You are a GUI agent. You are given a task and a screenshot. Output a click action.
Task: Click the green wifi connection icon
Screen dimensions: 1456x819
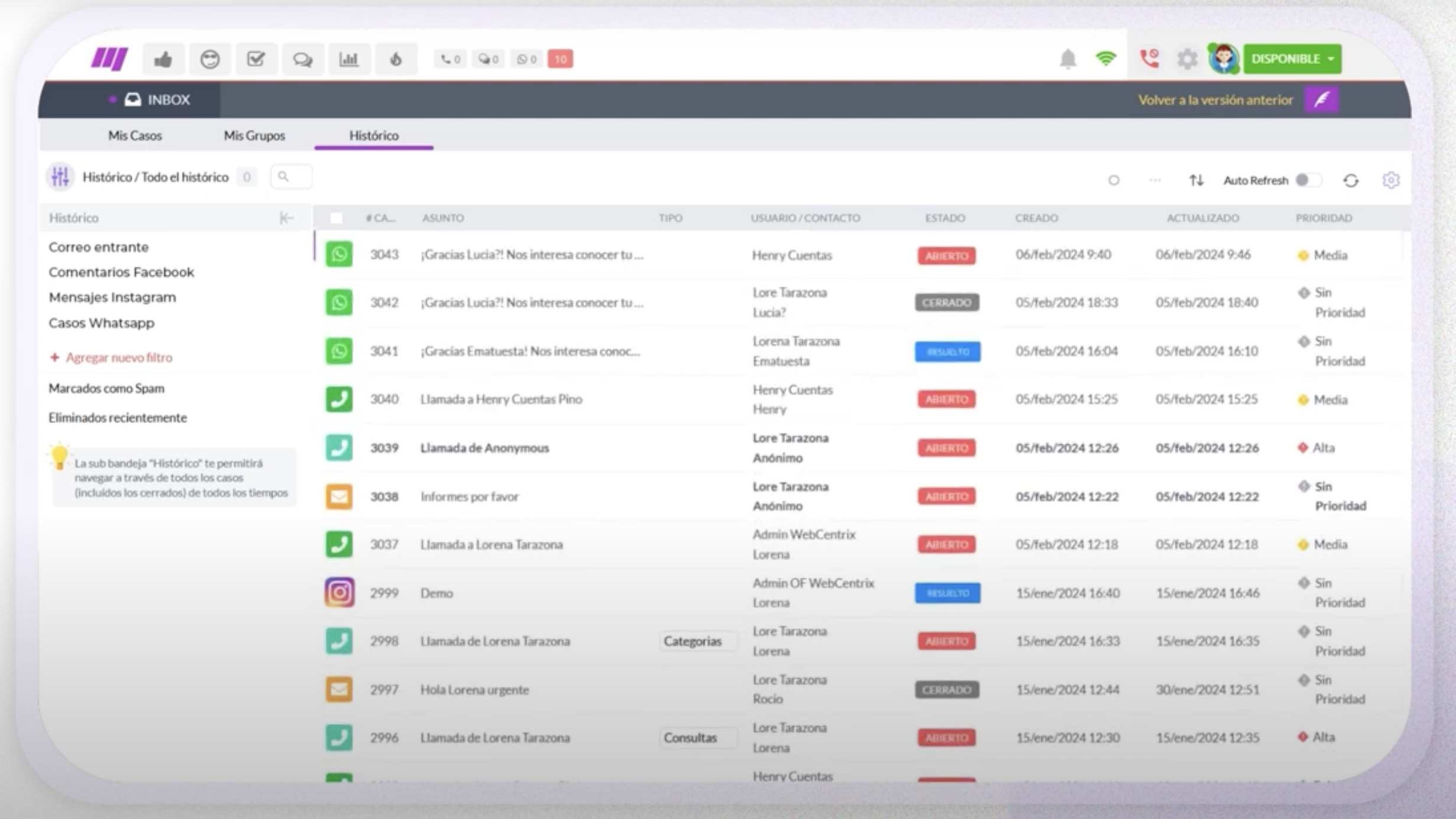(1106, 59)
